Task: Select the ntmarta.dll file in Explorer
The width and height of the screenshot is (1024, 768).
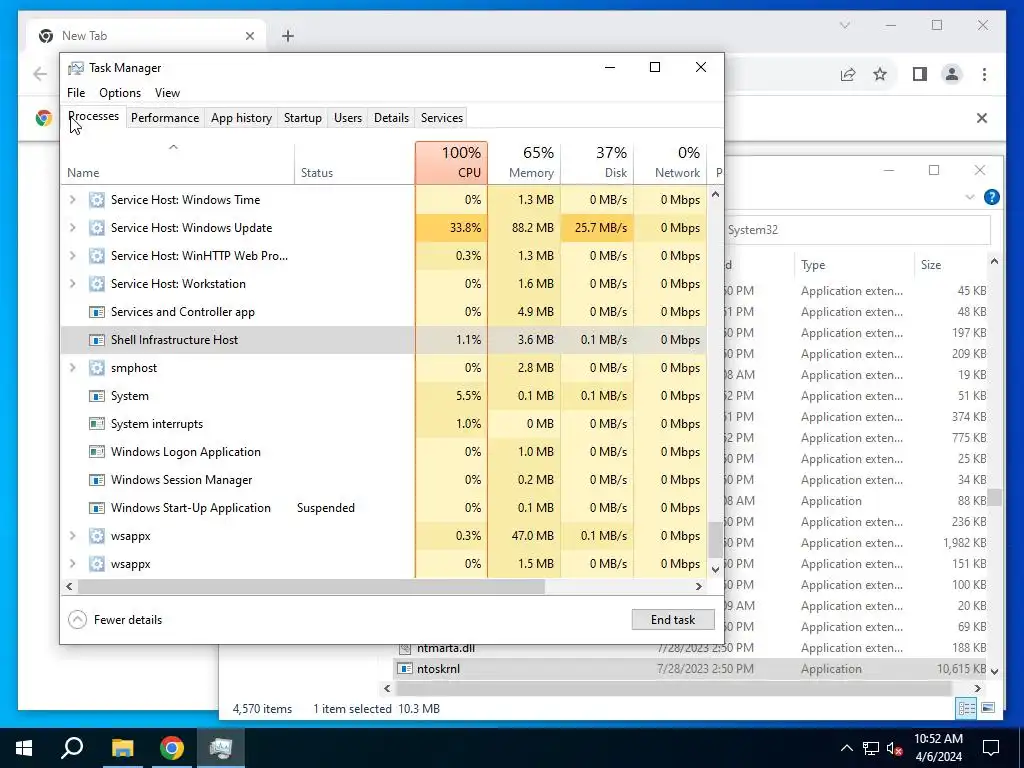Action: pyautogui.click(x=446, y=648)
